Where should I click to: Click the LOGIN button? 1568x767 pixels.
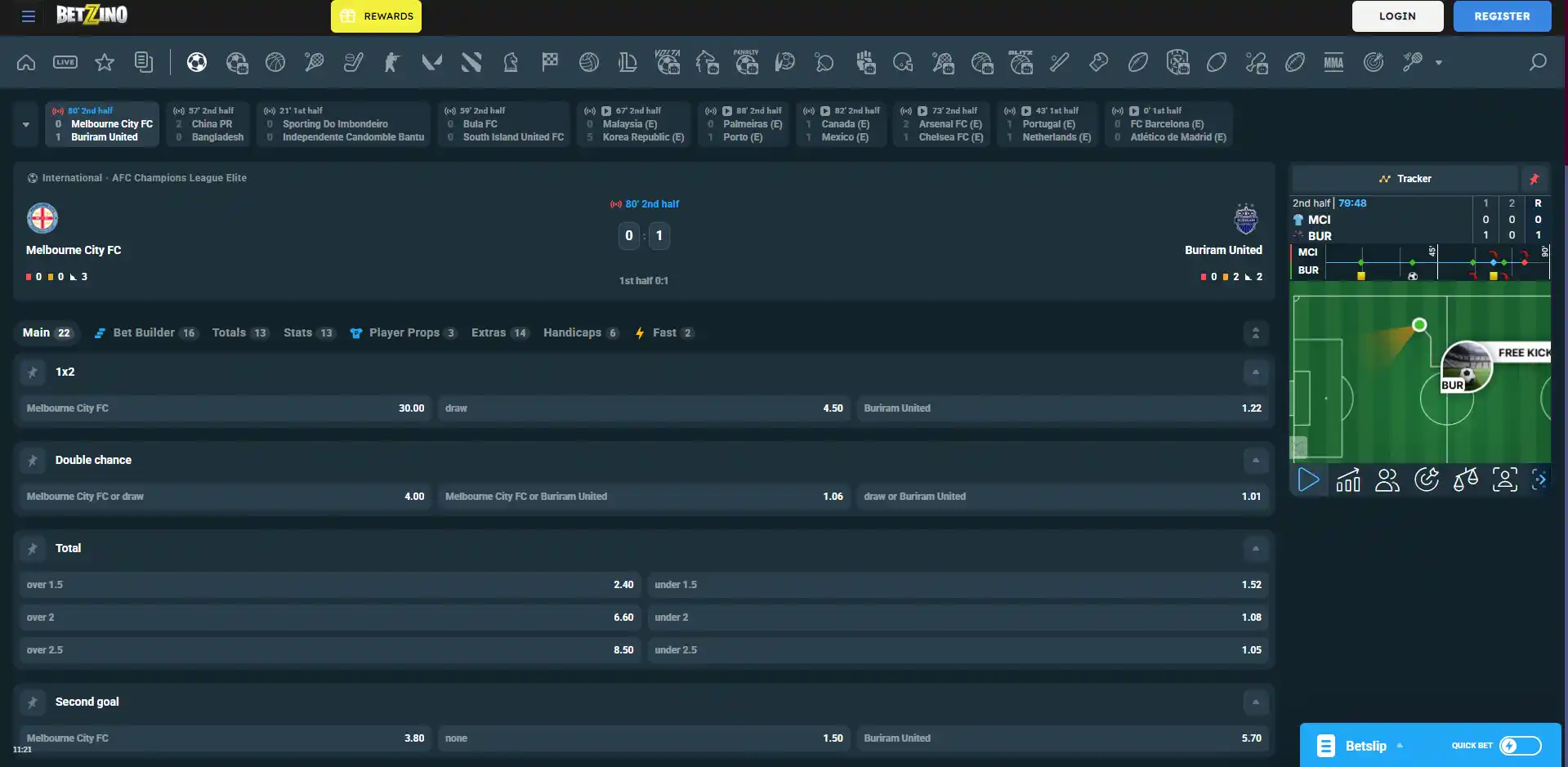point(1398,16)
